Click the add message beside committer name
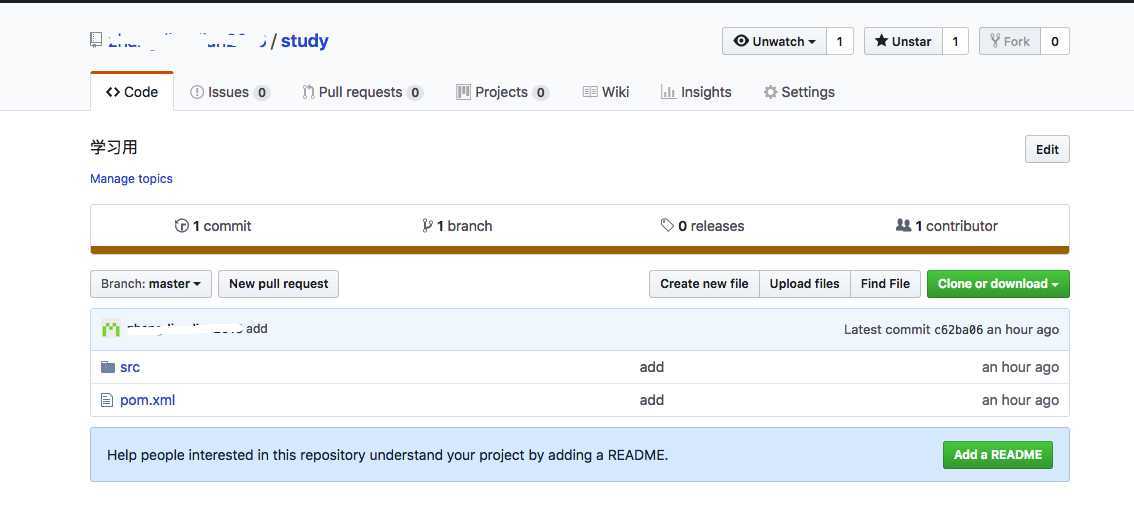 257,329
